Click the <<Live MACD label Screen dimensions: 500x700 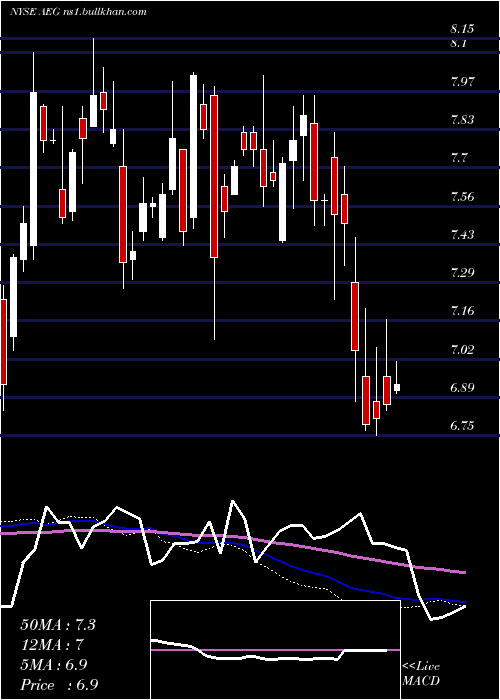click(x=421, y=674)
